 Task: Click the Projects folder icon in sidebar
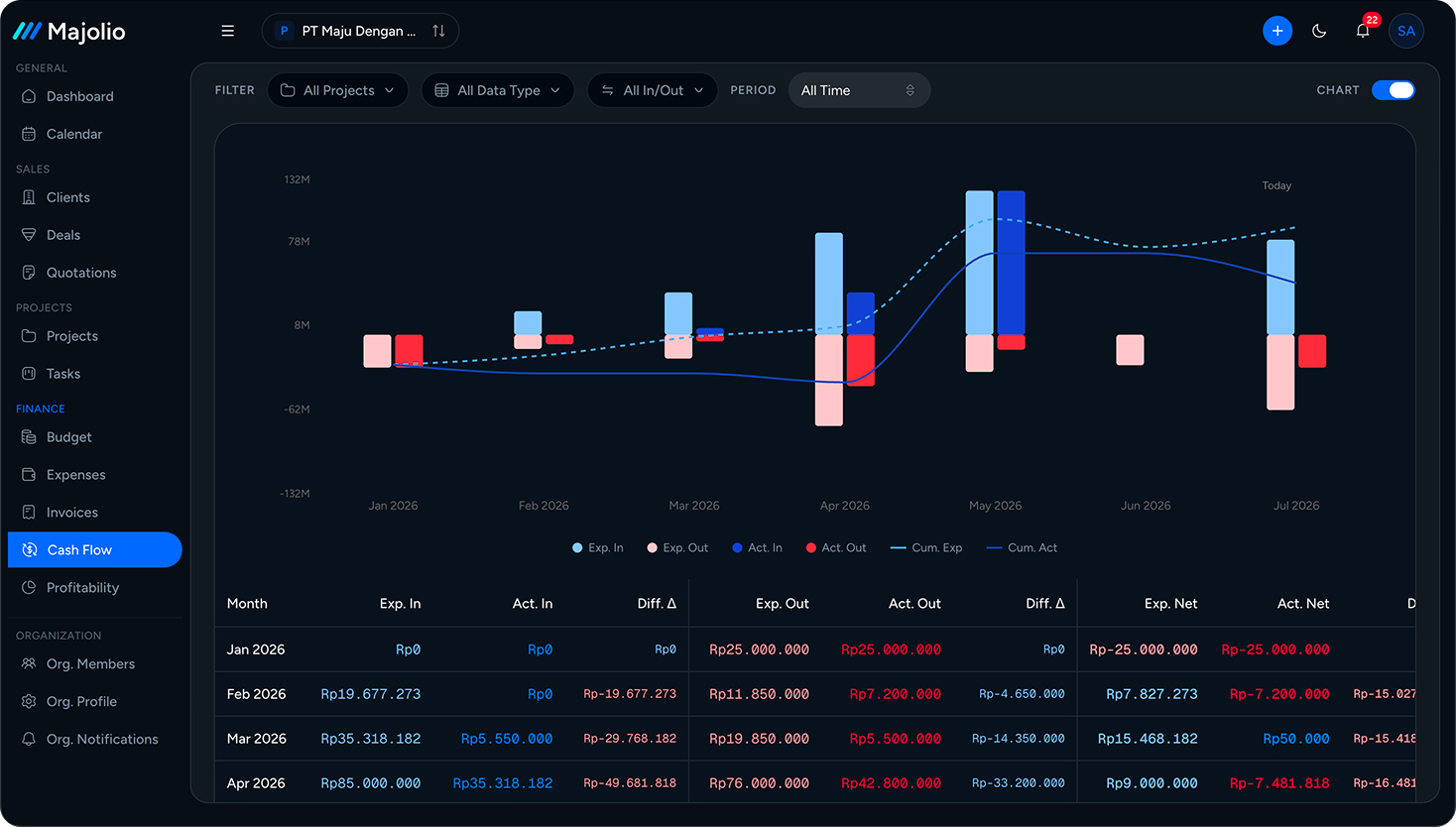pyautogui.click(x=29, y=336)
